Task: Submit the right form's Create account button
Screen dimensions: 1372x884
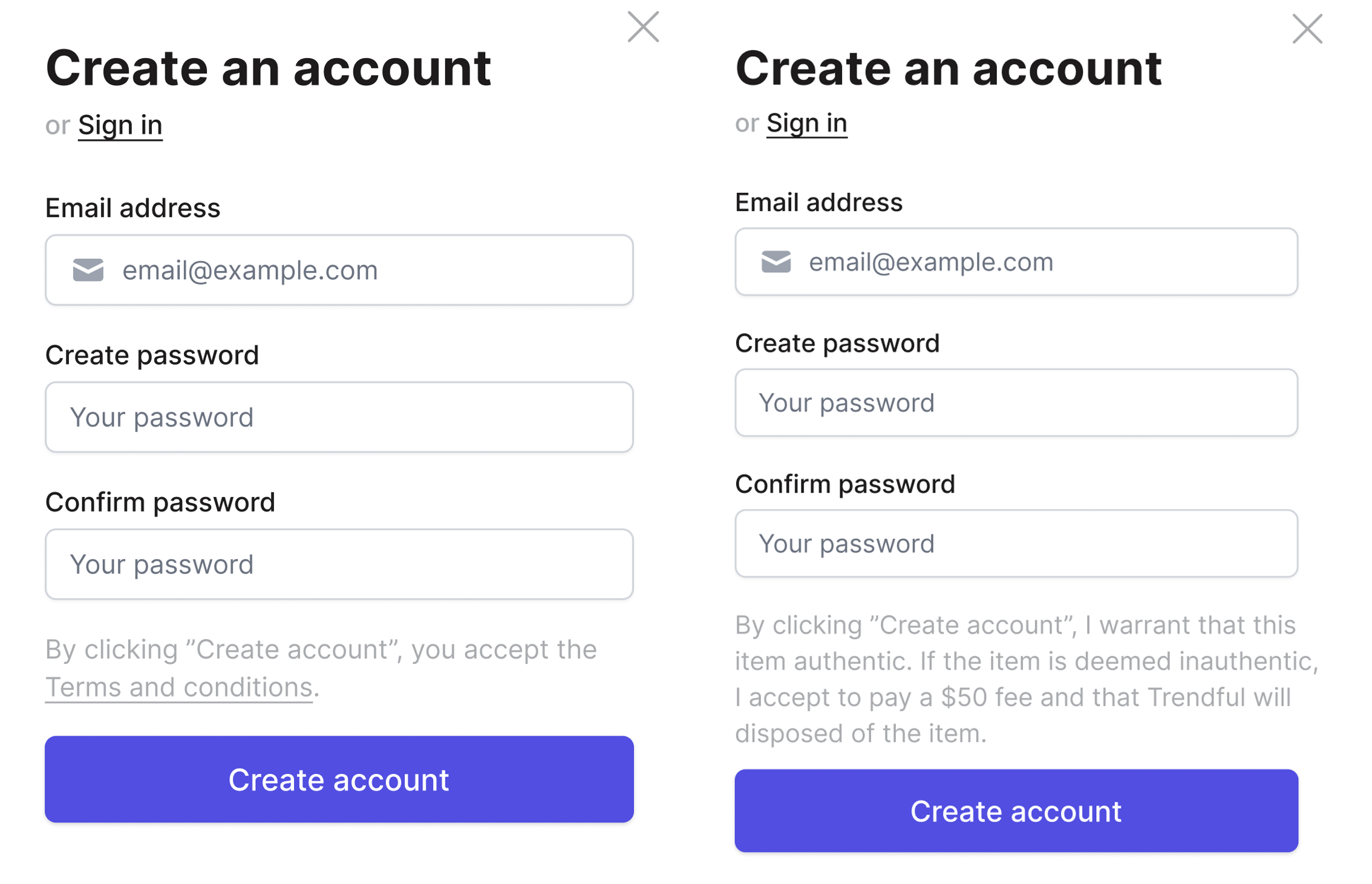Action: [1016, 811]
